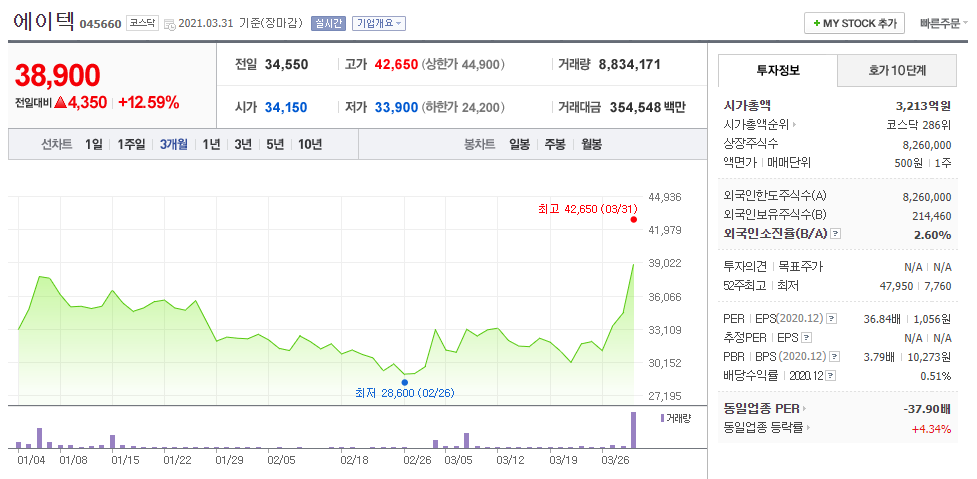Viewport: 977px width, 479px height.
Task: Select the 5년 line chart period
Action: coord(275,145)
